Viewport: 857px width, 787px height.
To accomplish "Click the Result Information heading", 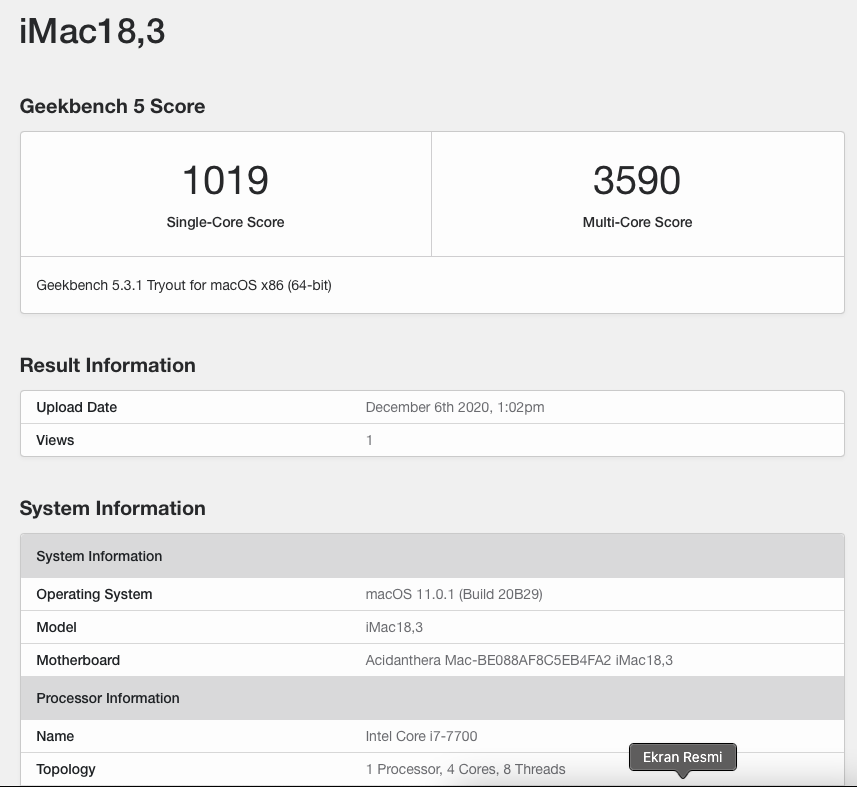I will pos(107,365).
